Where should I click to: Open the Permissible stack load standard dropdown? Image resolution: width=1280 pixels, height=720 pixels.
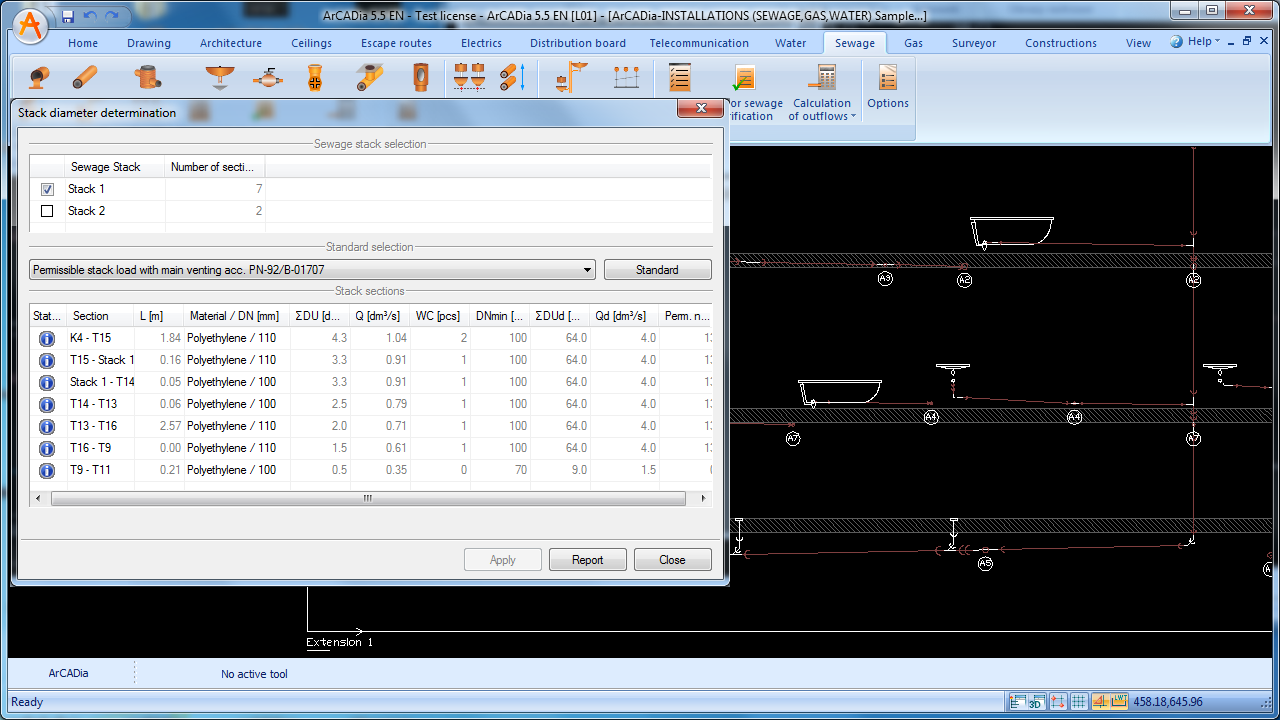(x=587, y=270)
